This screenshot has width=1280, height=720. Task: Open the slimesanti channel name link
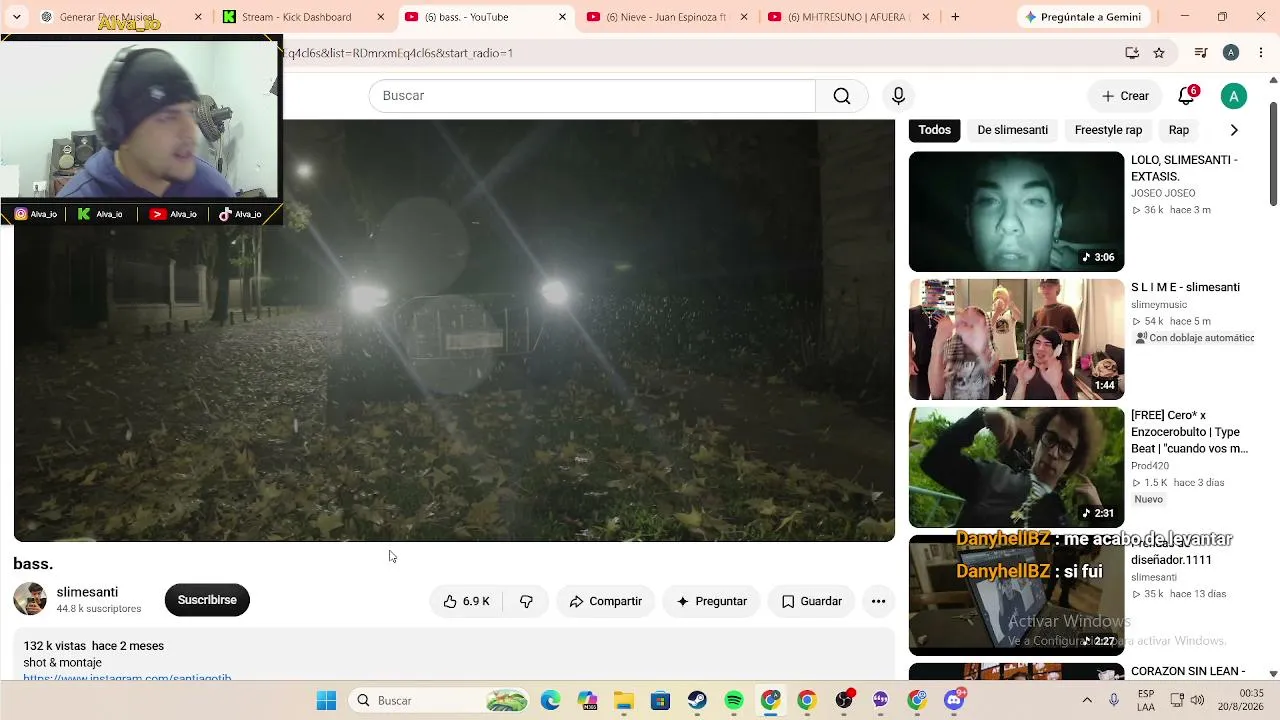(87, 592)
